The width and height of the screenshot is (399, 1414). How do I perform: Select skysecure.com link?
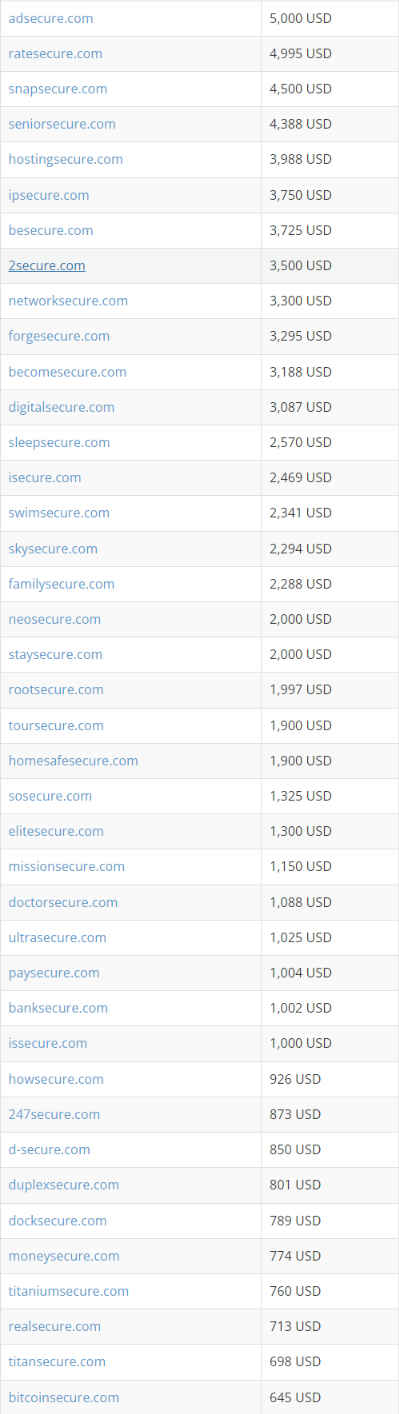click(53, 548)
